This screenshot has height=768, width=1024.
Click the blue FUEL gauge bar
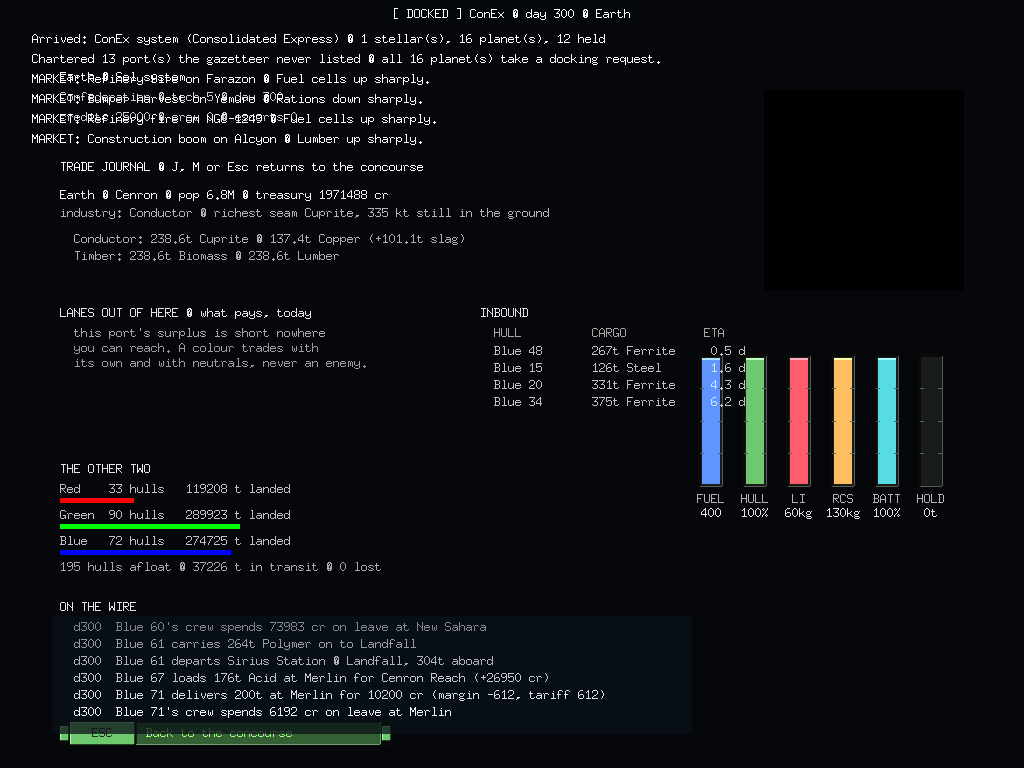(x=711, y=421)
